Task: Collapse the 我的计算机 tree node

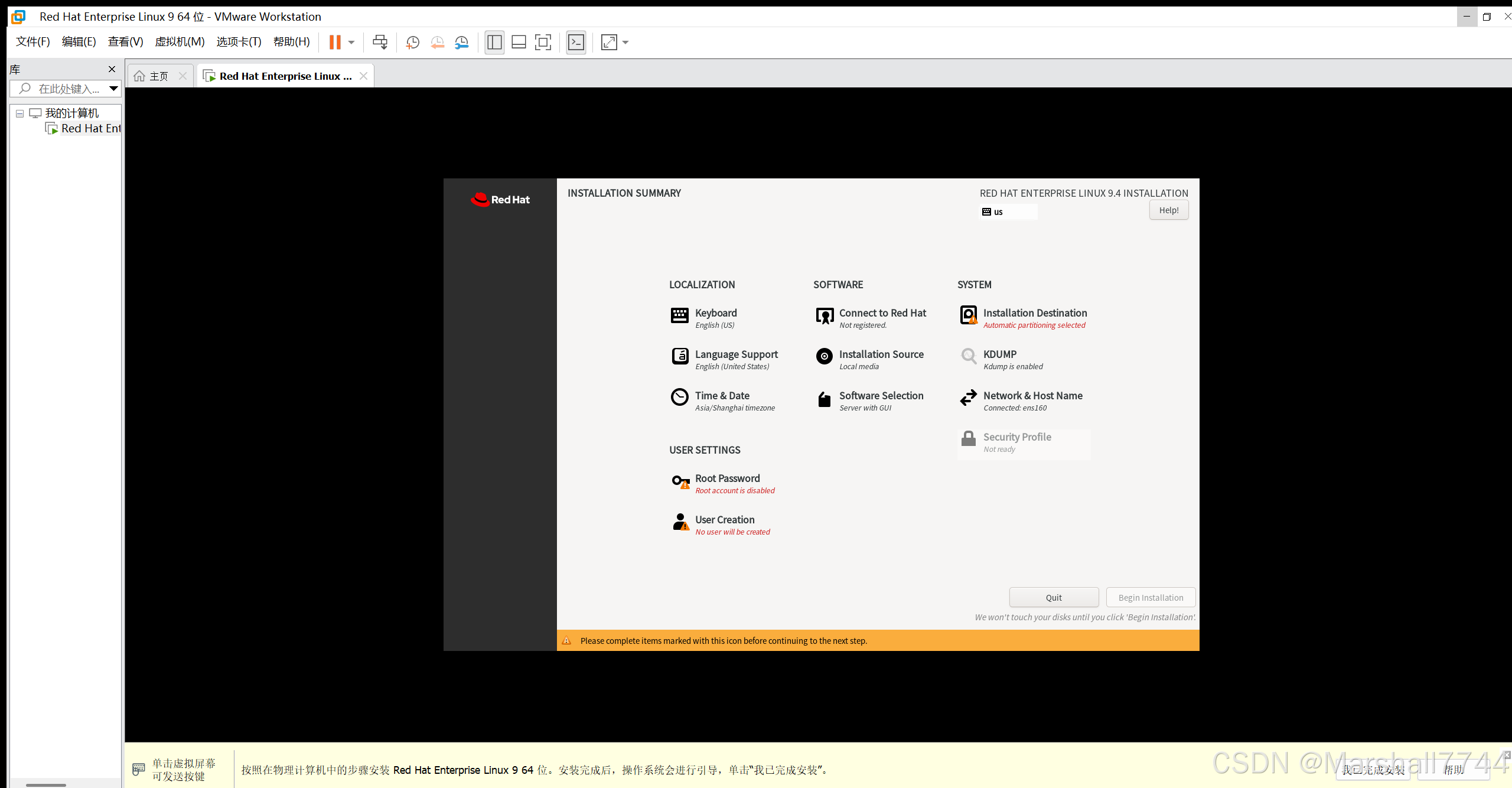Action: (20, 113)
